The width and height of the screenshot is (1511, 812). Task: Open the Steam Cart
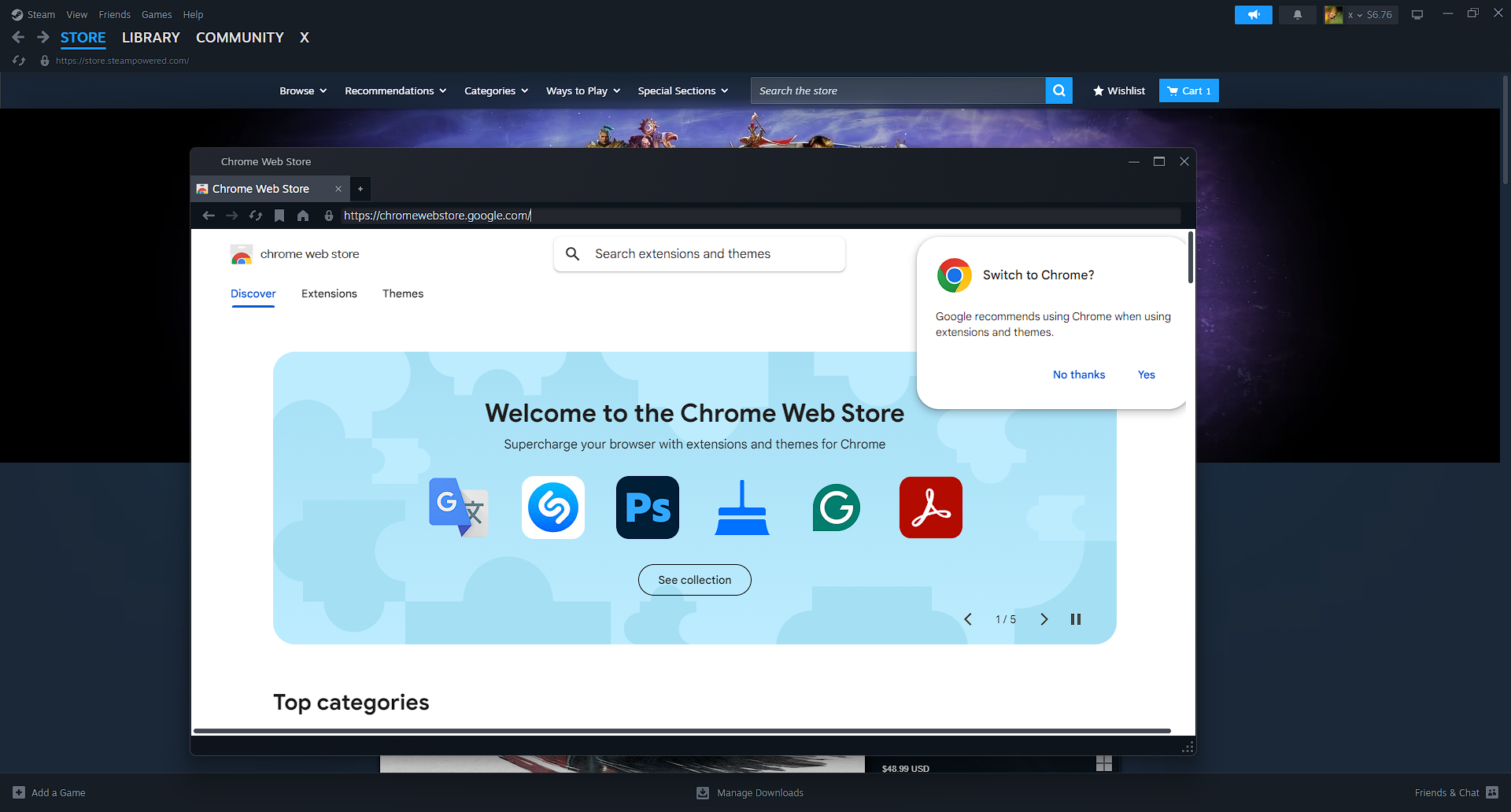[x=1189, y=90]
